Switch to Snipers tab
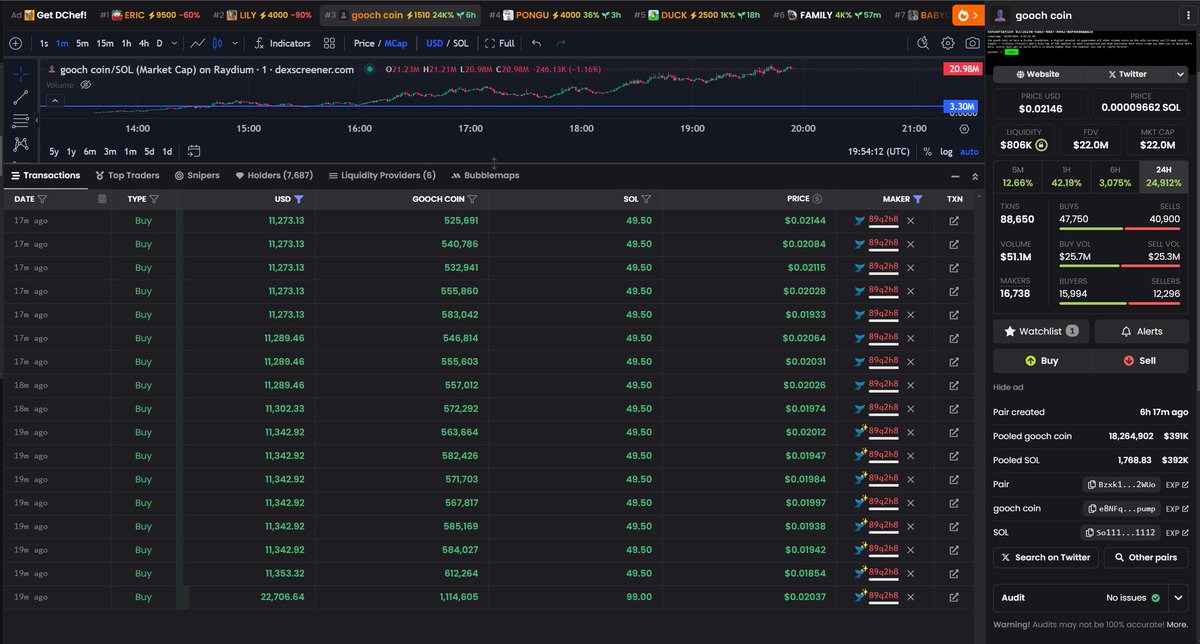Viewport: 1200px width, 644px height. coord(197,175)
